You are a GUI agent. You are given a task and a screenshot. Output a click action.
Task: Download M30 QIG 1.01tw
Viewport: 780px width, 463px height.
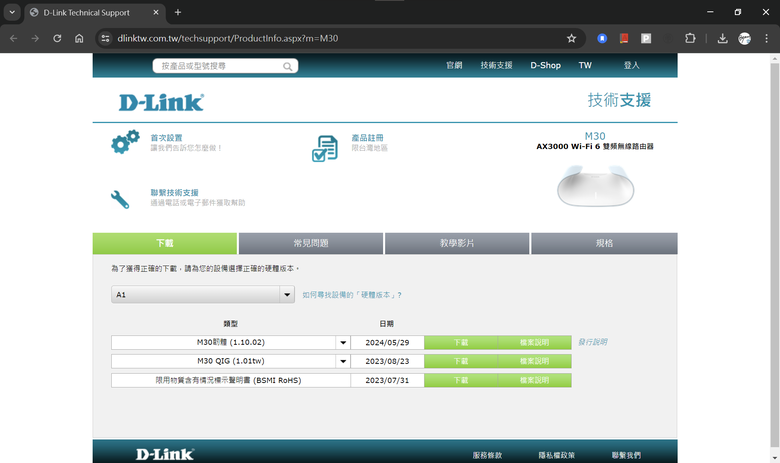(x=461, y=361)
